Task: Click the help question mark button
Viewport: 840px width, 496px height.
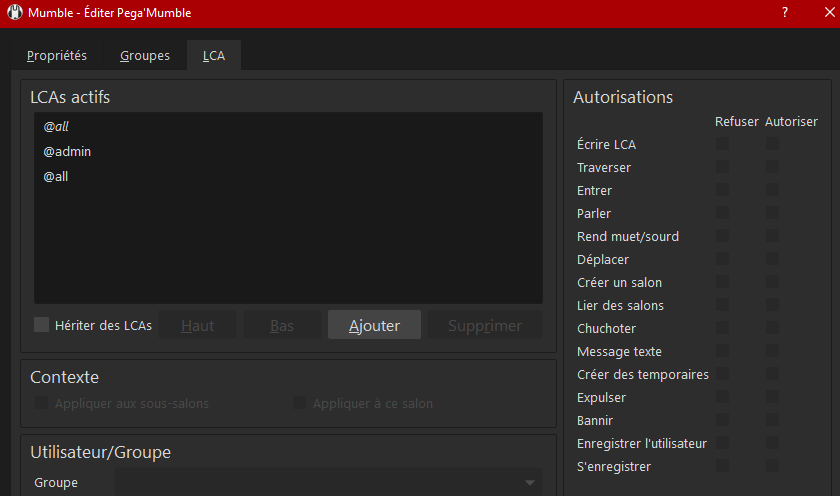Action: [x=784, y=13]
